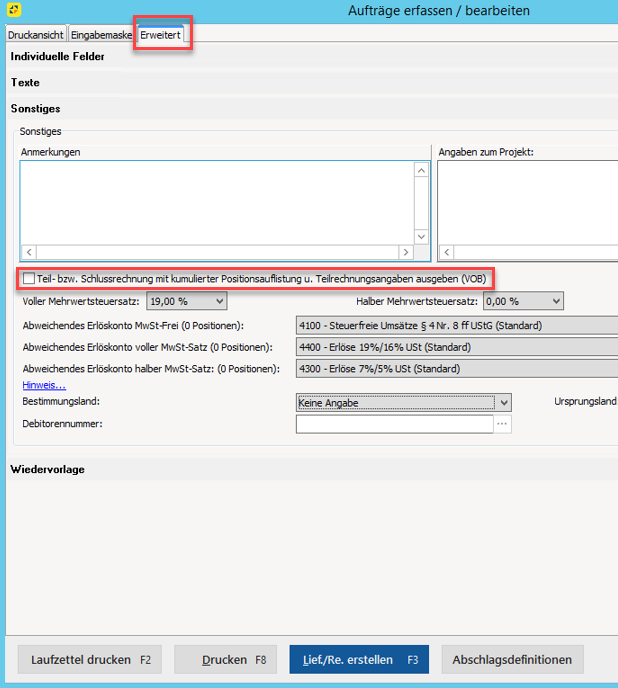Image resolution: width=618 pixels, height=688 pixels.
Task: Open the Voller Mehrwertsteuersatz dropdown
Action: 219,301
